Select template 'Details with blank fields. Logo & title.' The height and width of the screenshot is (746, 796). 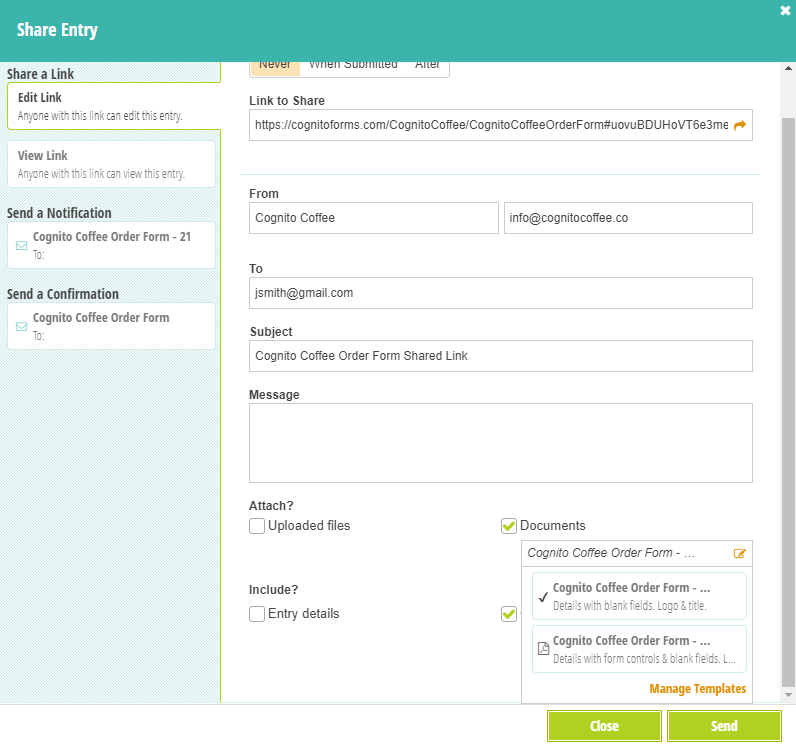(639, 596)
